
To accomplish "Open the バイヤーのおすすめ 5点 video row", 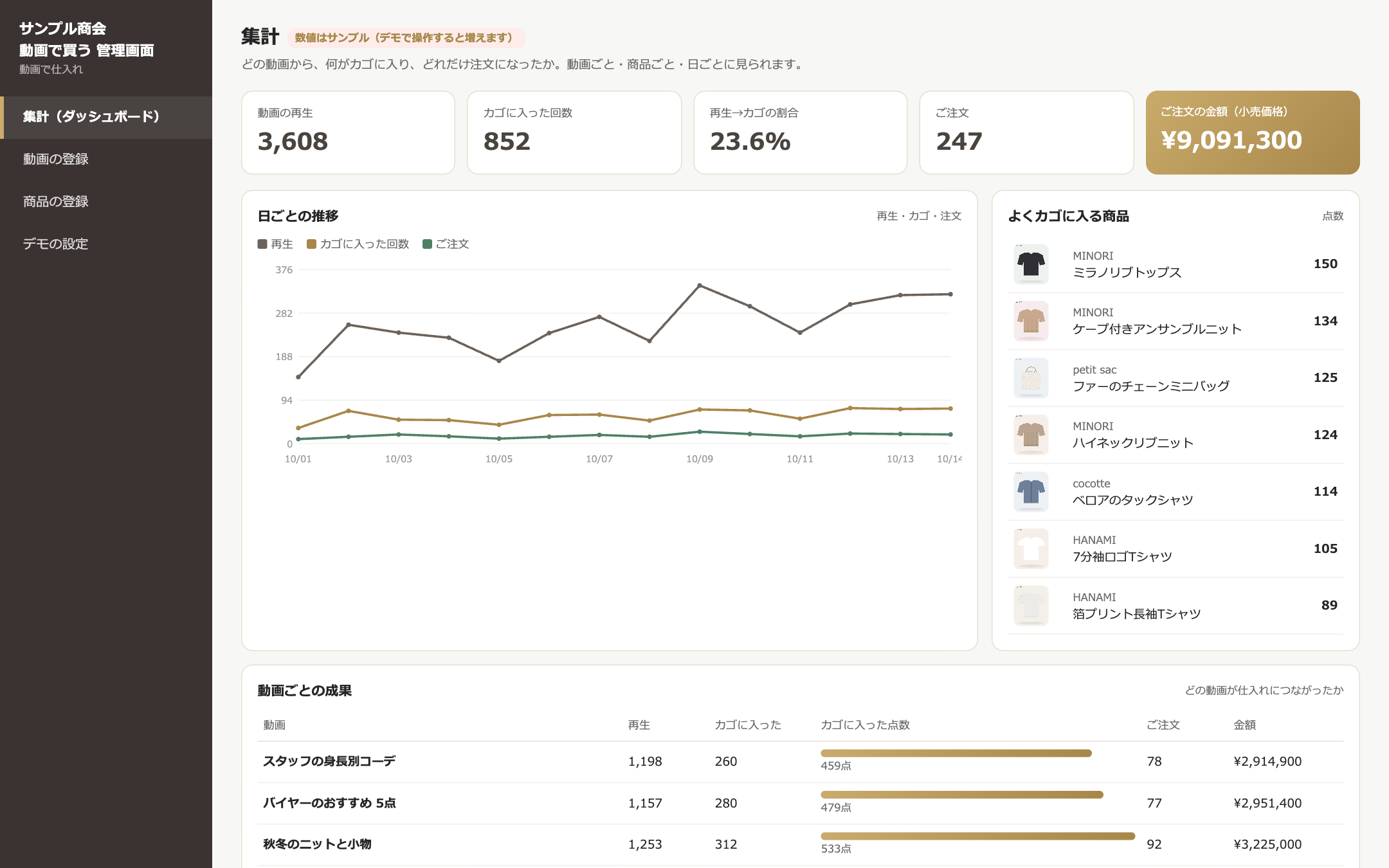I will (x=800, y=803).
